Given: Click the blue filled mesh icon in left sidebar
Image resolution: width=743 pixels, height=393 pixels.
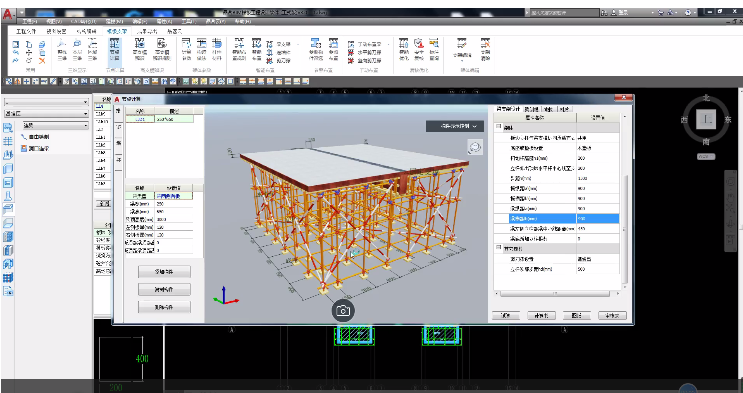Looking at the screenshot, I should pyautogui.click(x=8, y=277).
